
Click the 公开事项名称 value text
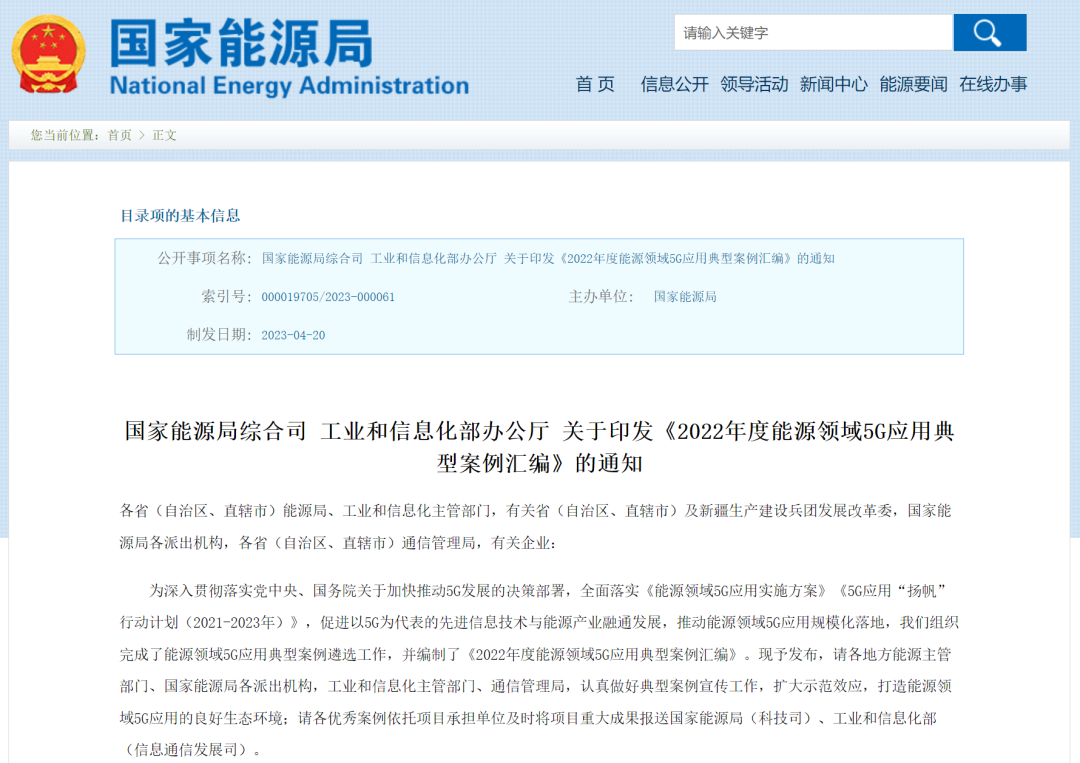[547, 259]
